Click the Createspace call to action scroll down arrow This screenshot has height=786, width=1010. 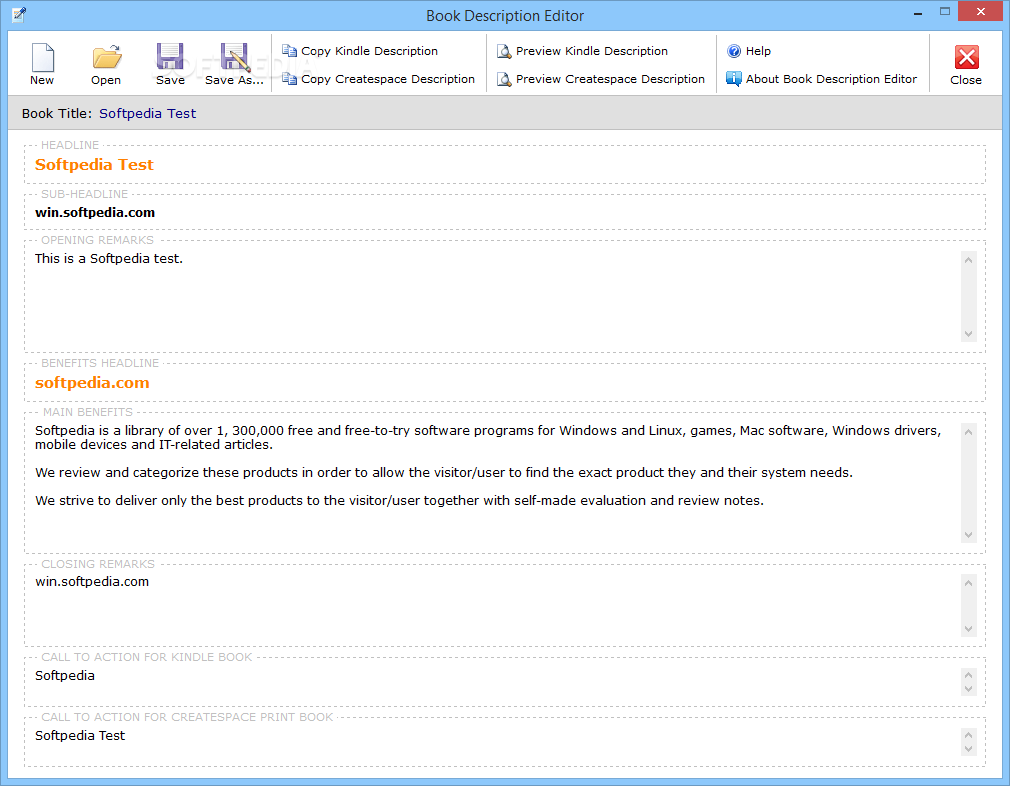click(x=968, y=749)
